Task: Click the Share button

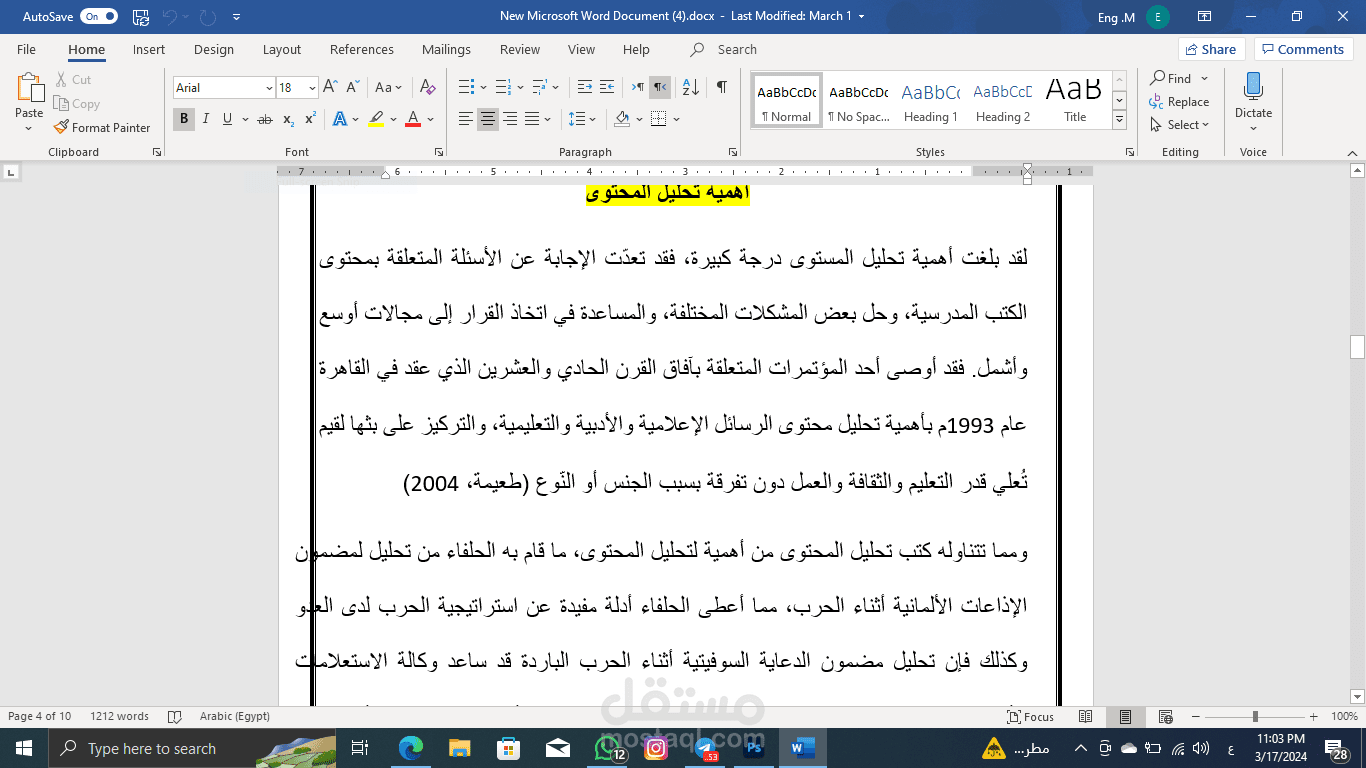Action: tap(1212, 49)
